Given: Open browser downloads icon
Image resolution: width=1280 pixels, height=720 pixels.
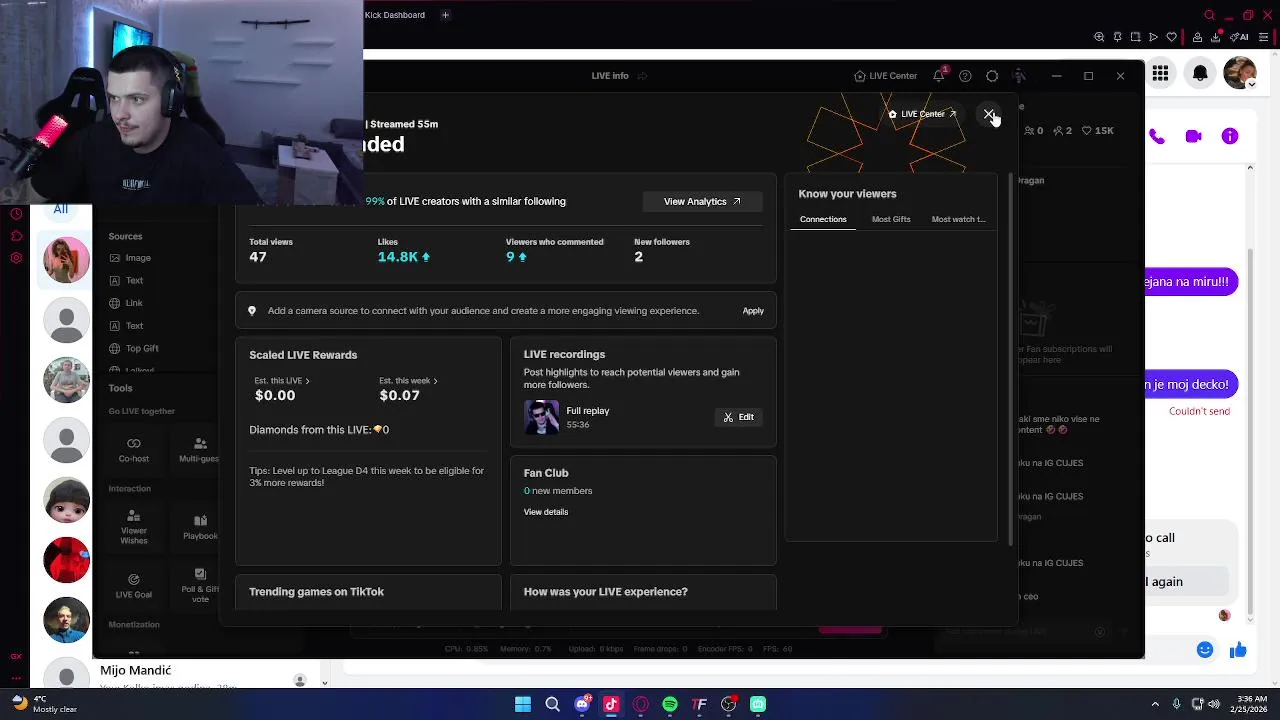Looking at the screenshot, I should point(1218,37).
